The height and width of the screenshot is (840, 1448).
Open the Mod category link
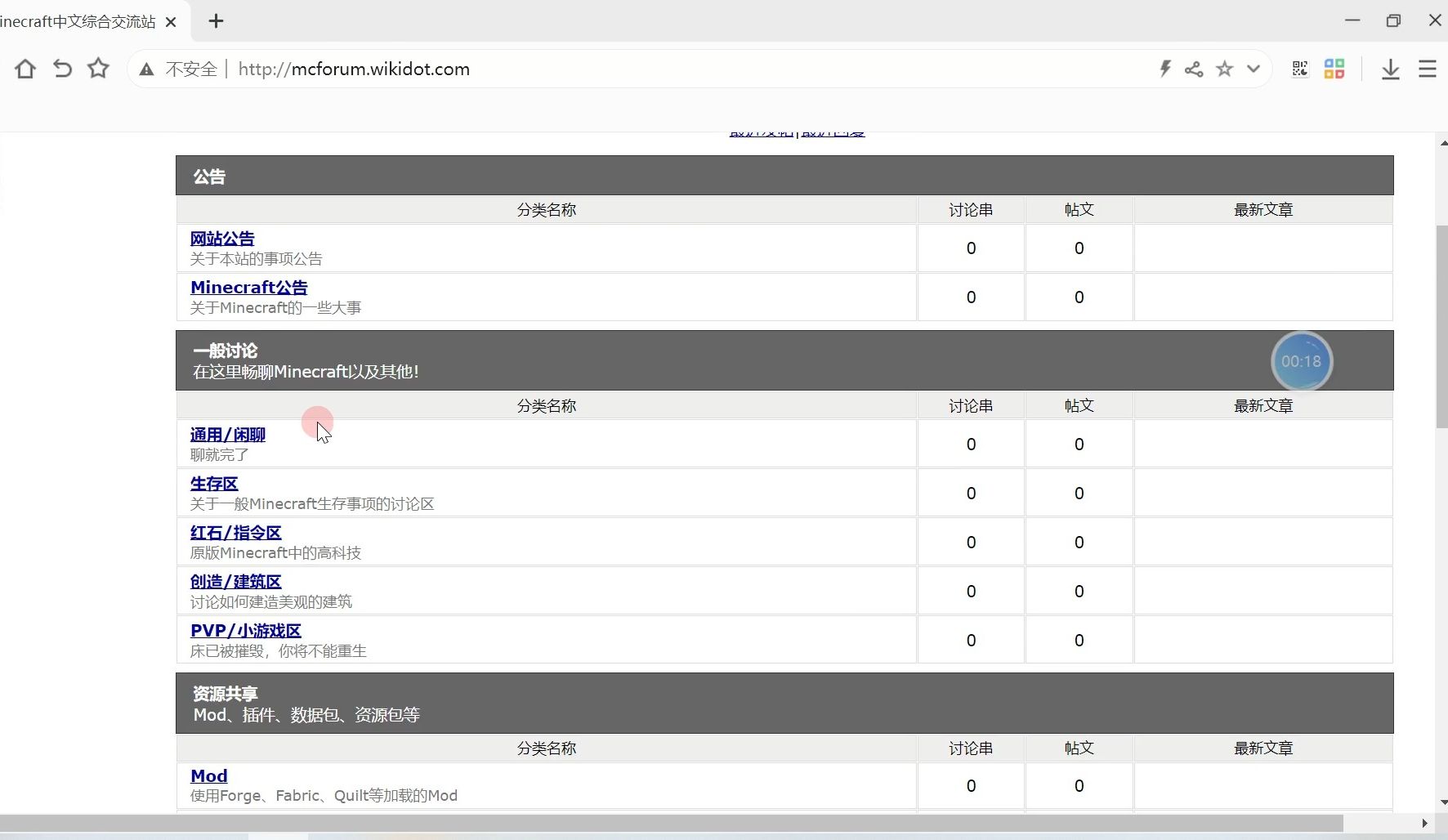point(209,776)
